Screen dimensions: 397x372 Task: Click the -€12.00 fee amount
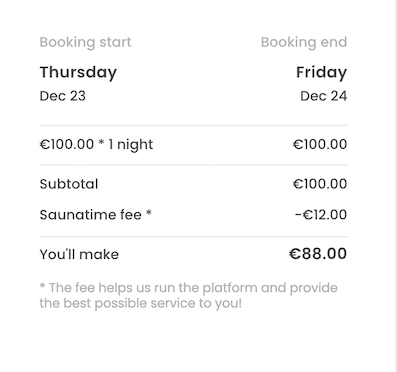tap(321, 215)
